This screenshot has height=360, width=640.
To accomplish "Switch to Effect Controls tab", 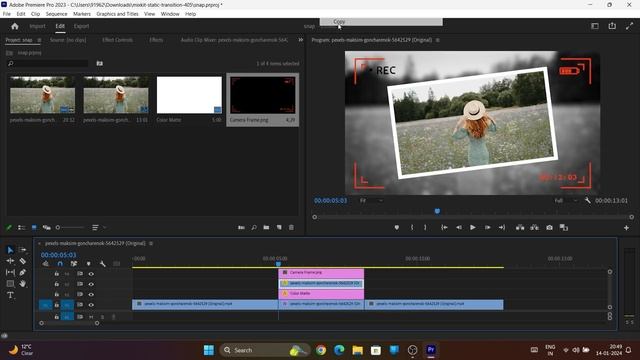I will coord(118,40).
